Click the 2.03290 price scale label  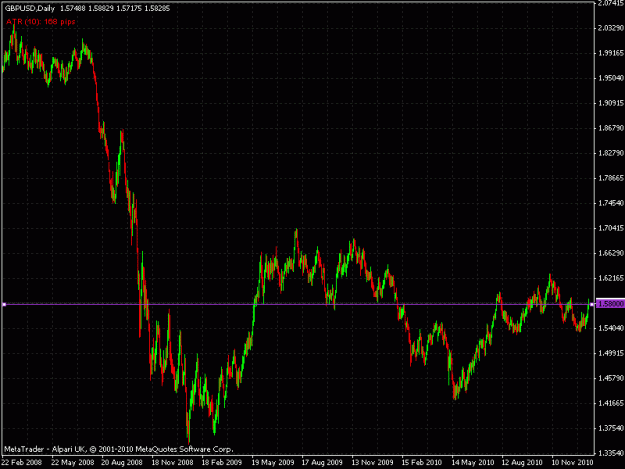tap(611, 28)
